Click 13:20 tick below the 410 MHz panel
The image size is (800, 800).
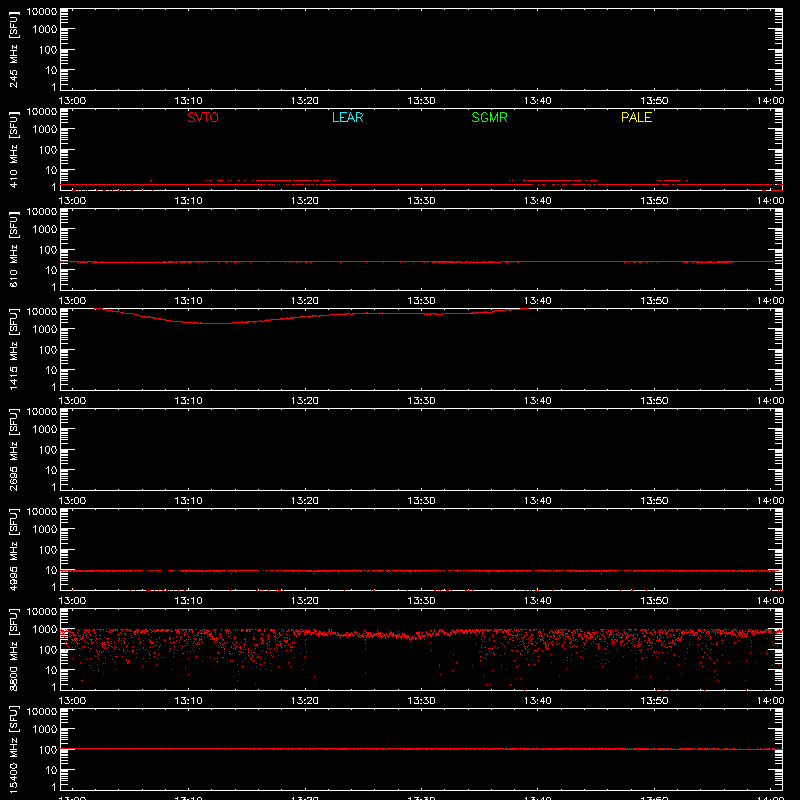pos(305,201)
